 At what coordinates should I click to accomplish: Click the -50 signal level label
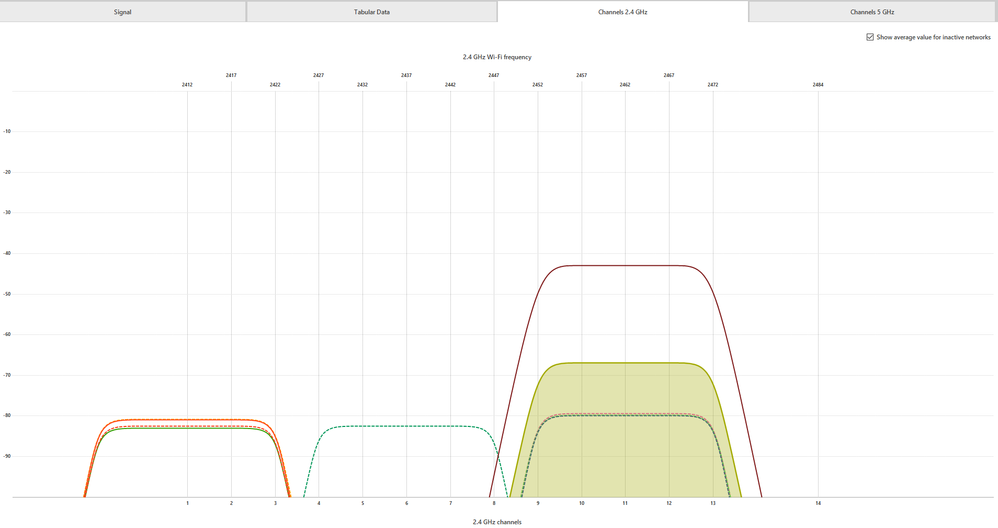pos(6,294)
